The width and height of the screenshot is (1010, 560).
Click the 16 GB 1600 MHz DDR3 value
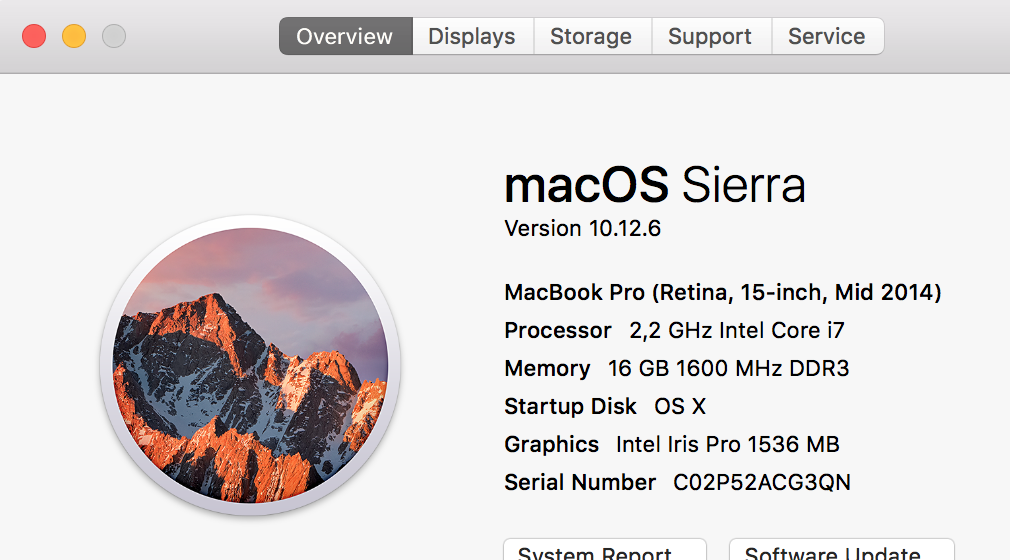pos(728,369)
